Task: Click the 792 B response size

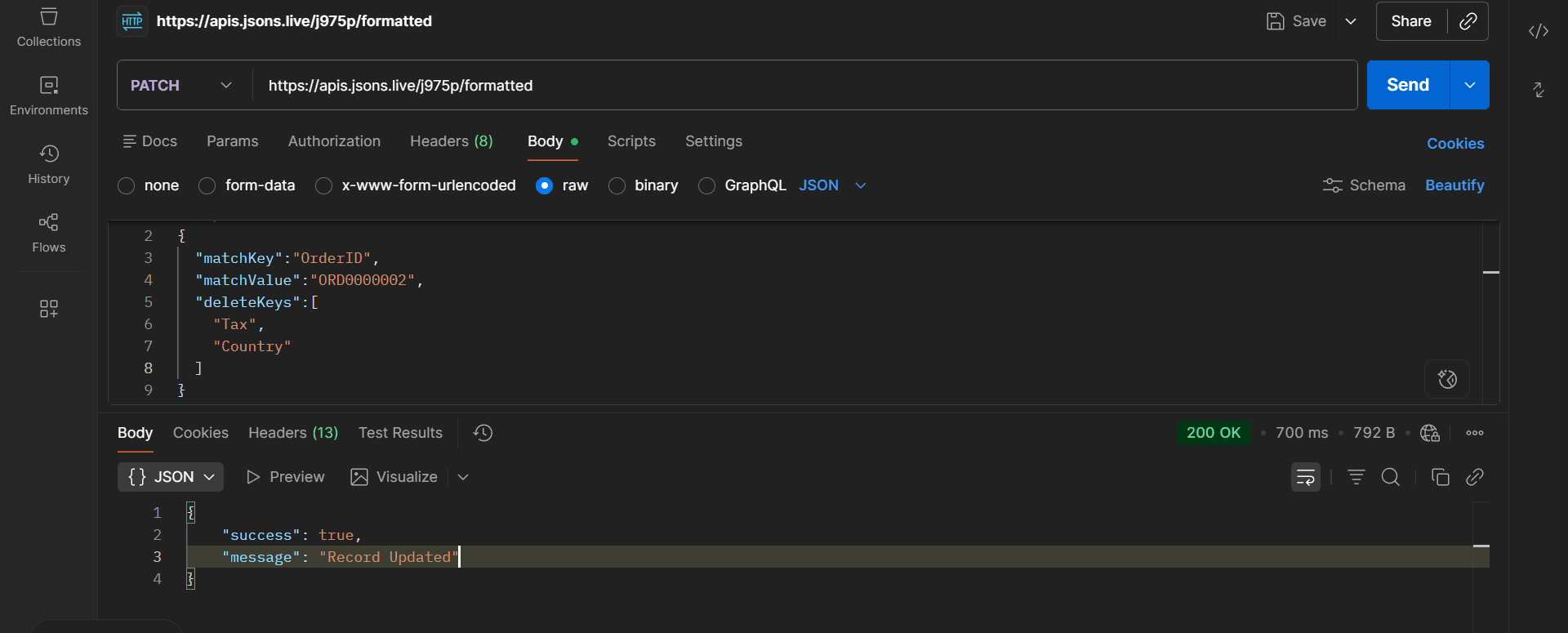Action: (1374, 433)
